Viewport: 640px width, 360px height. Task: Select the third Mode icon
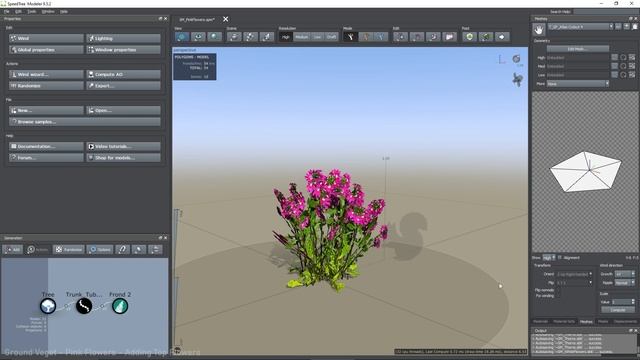tap(382, 37)
